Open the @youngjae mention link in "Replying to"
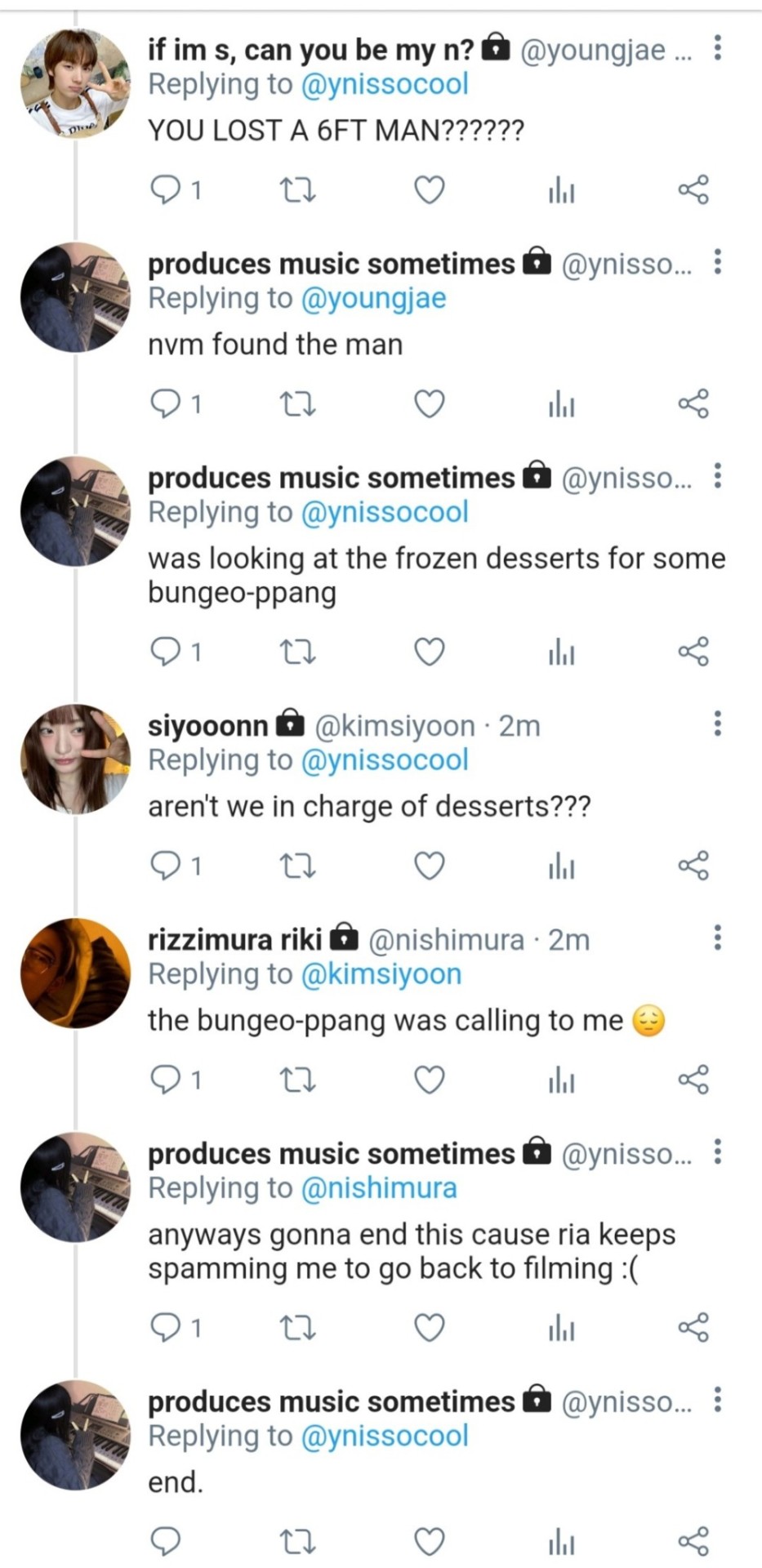This screenshot has width=762, height=1568. [374, 298]
